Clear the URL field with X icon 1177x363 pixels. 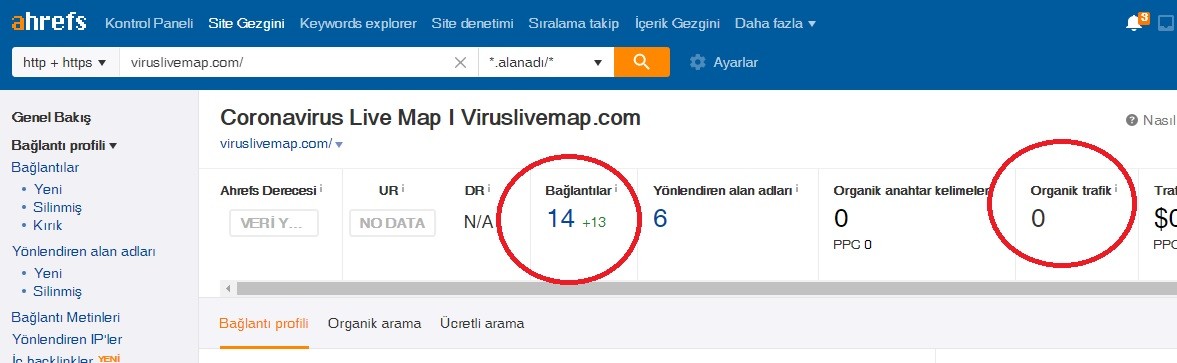tap(461, 62)
